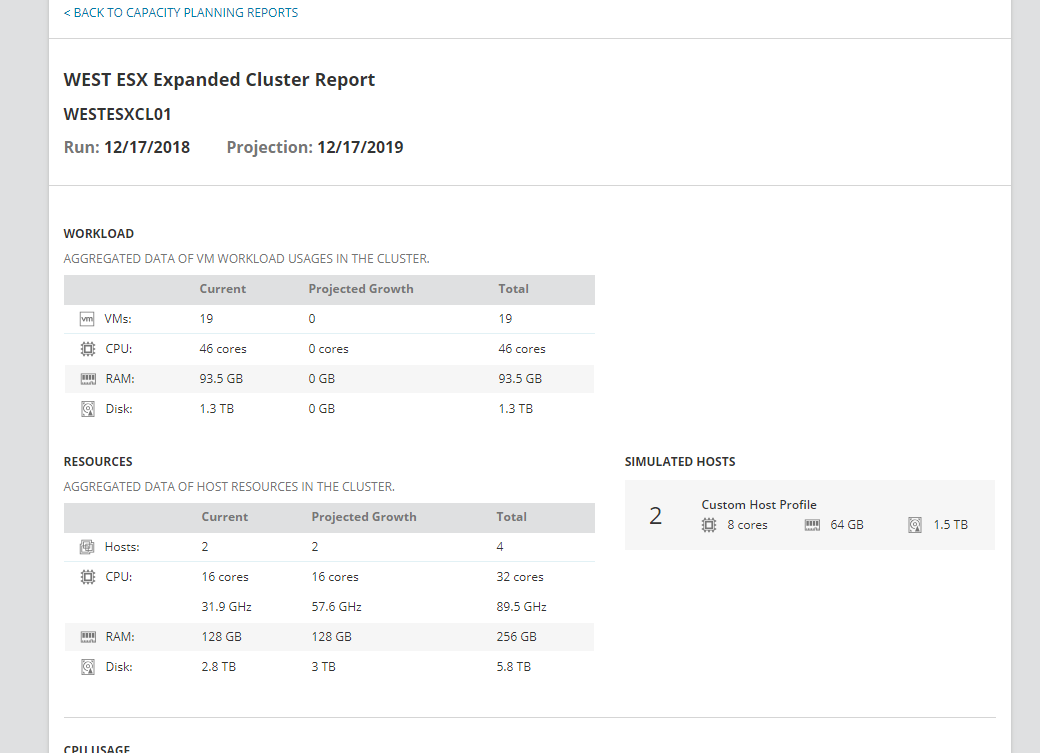Click Resources current 31.9 GHz value

click(x=226, y=607)
